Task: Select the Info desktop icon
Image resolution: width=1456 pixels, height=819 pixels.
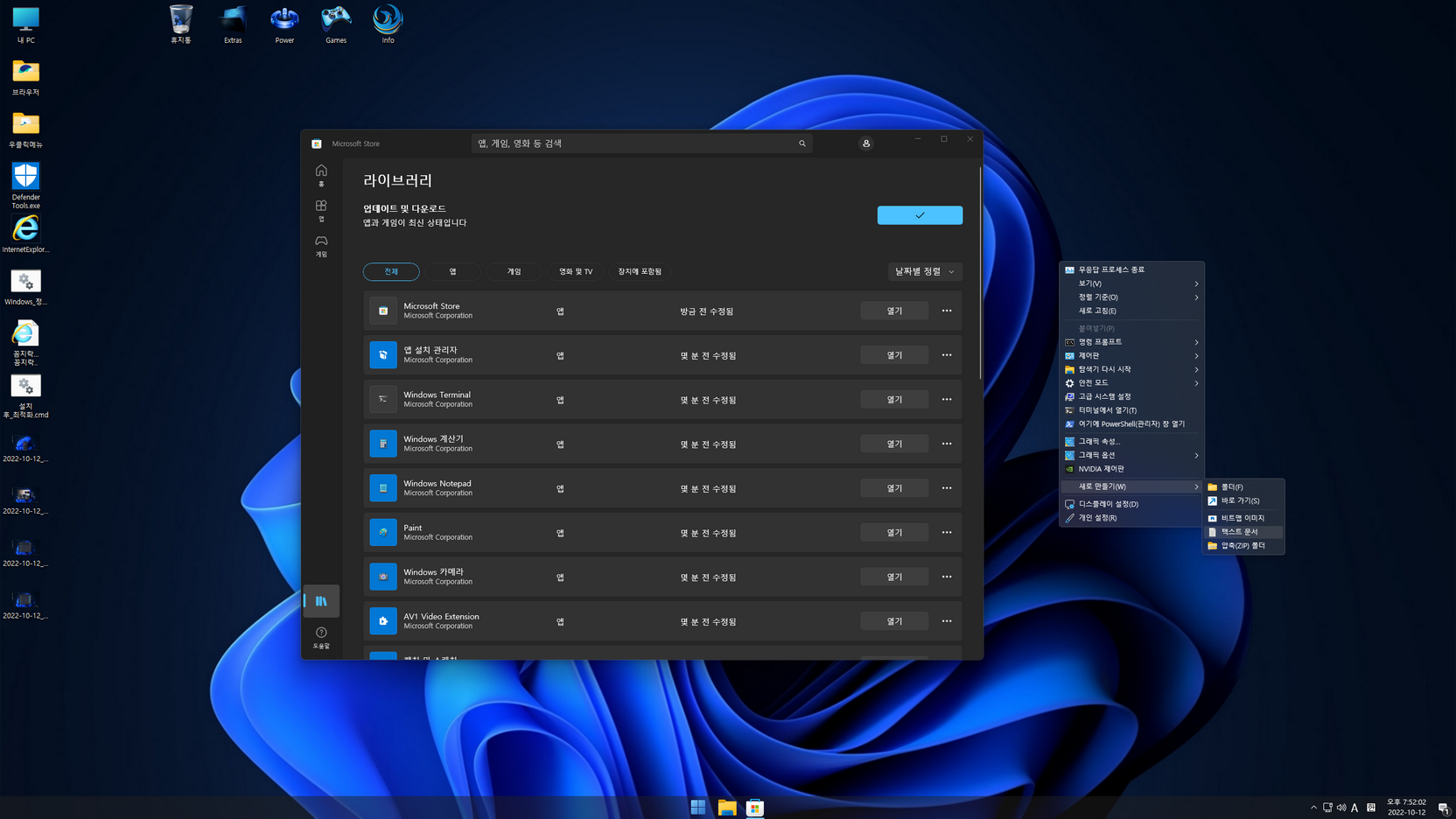Action: coord(388,24)
